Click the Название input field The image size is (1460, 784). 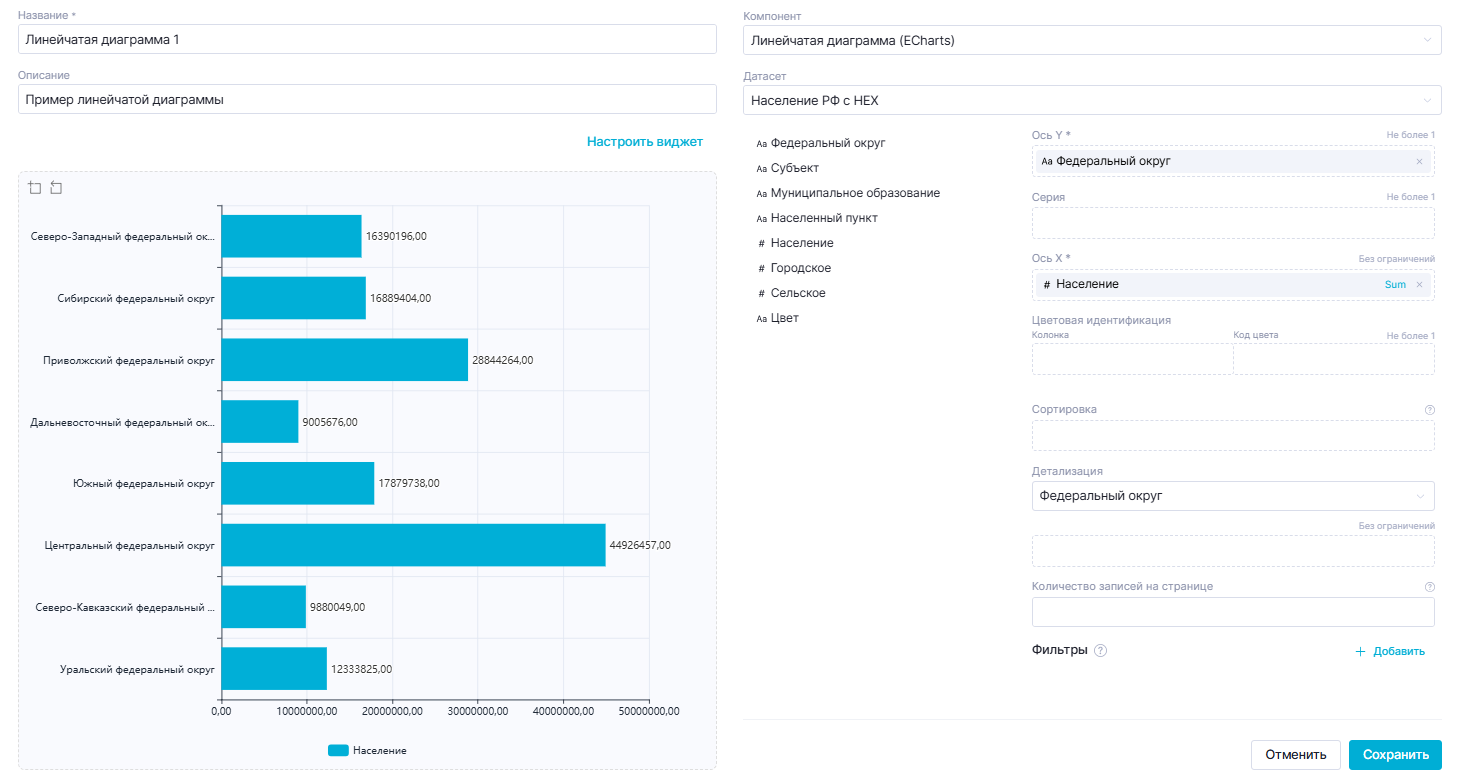[x=367, y=39]
